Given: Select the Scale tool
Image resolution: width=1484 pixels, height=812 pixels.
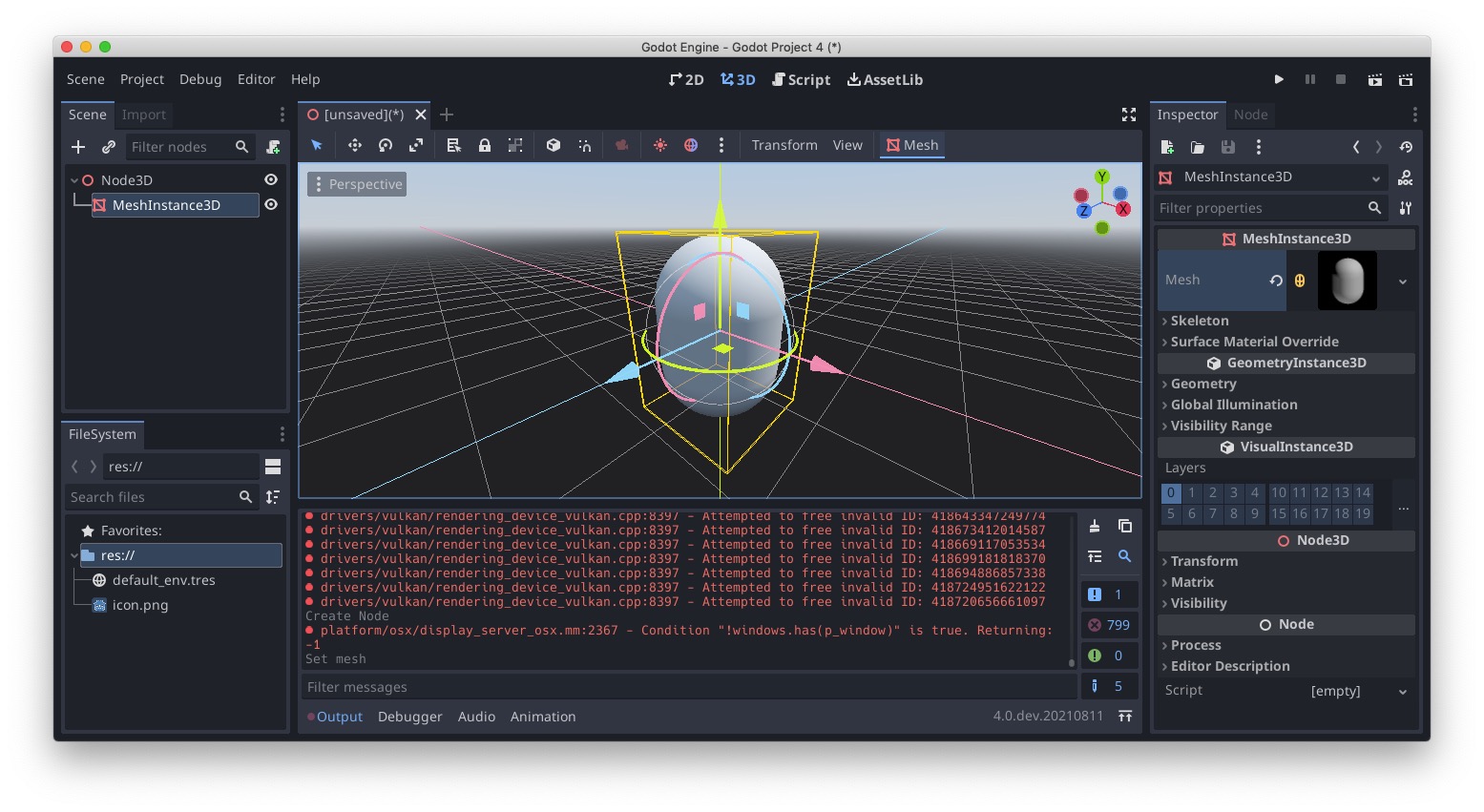Looking at the screenshot, I should (x=415, y=145).
